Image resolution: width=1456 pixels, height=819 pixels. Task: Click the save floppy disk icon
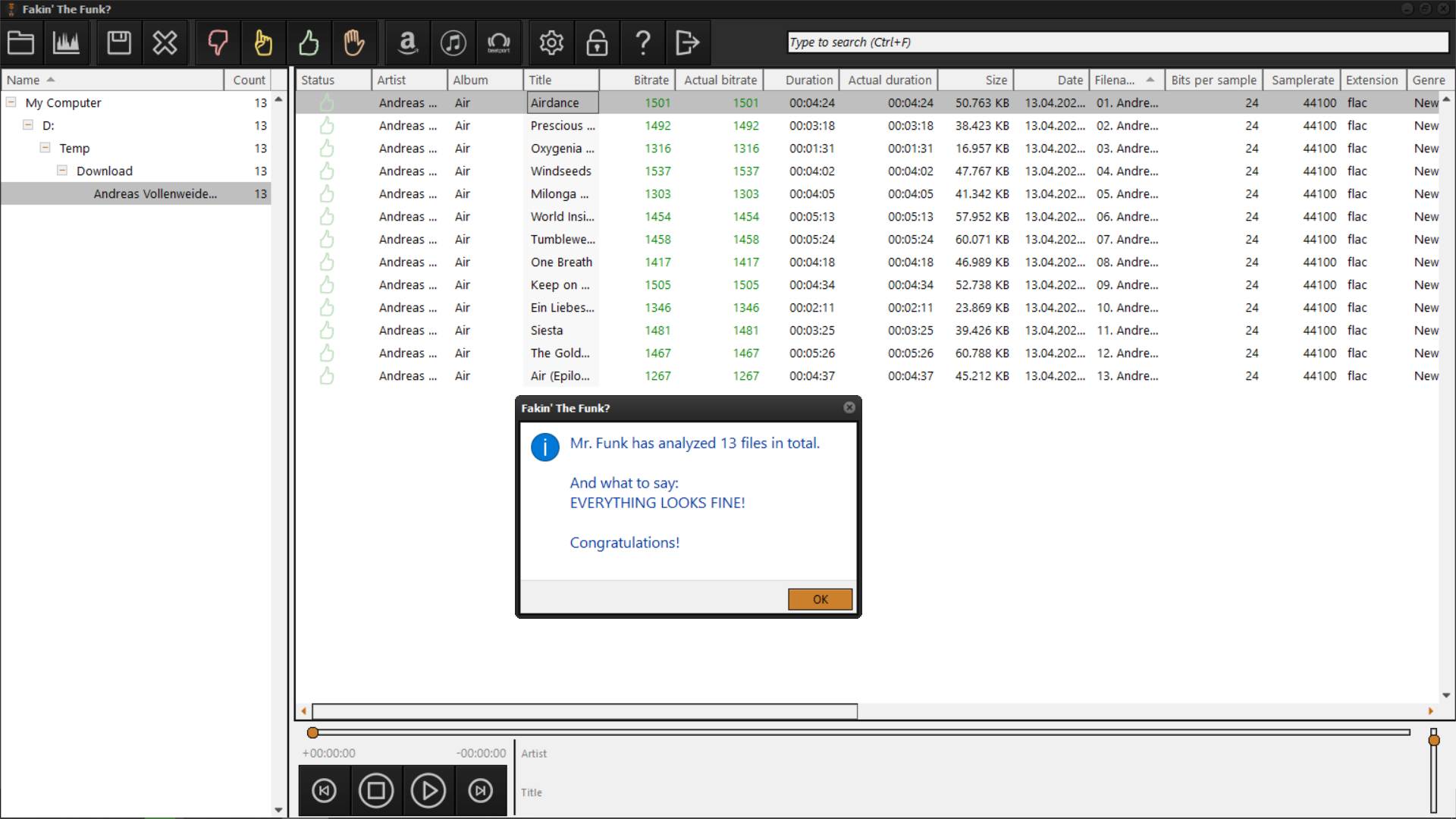click(119, 42)
